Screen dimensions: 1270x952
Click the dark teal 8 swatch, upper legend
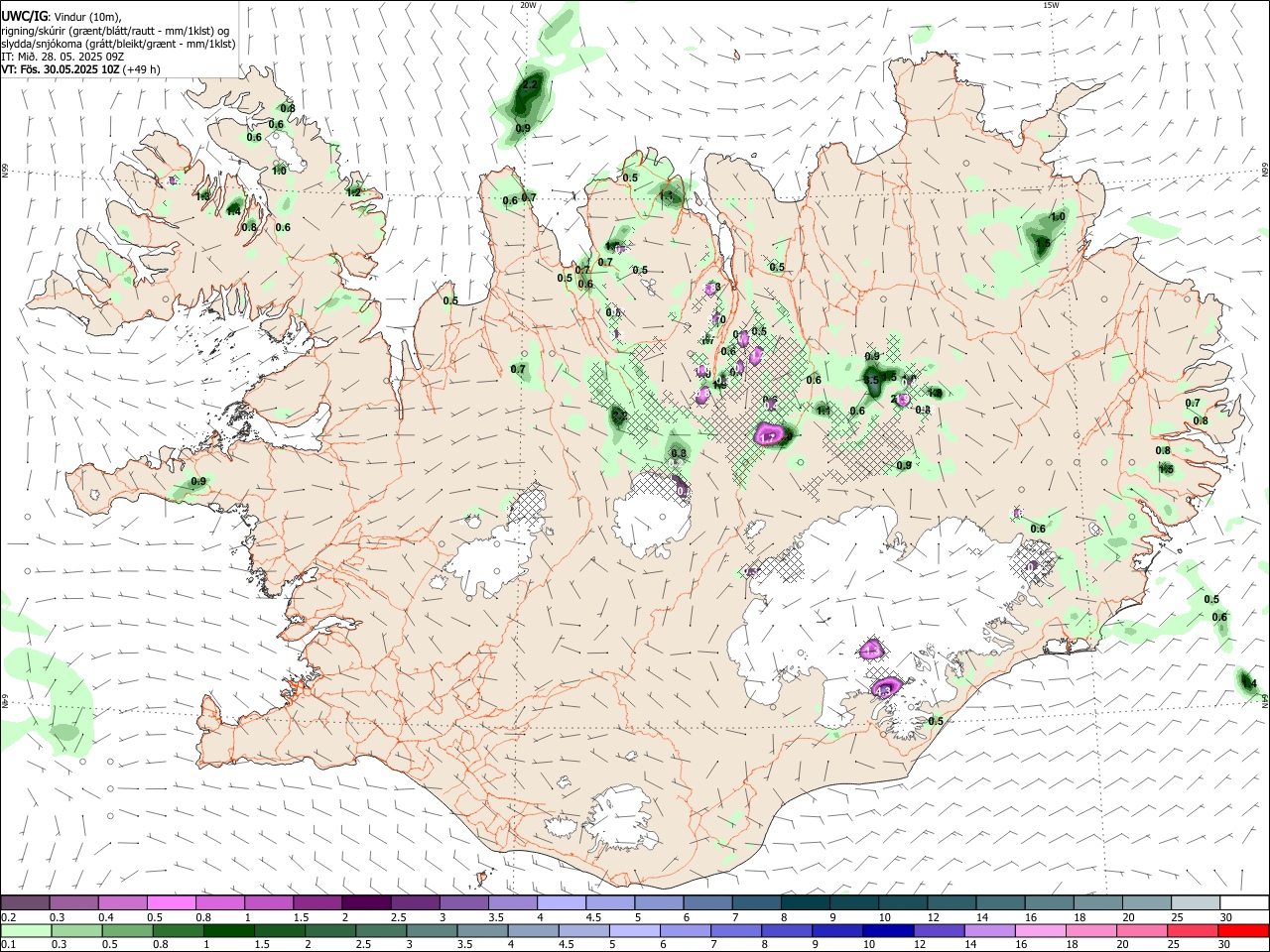click(x=805, y=903)
